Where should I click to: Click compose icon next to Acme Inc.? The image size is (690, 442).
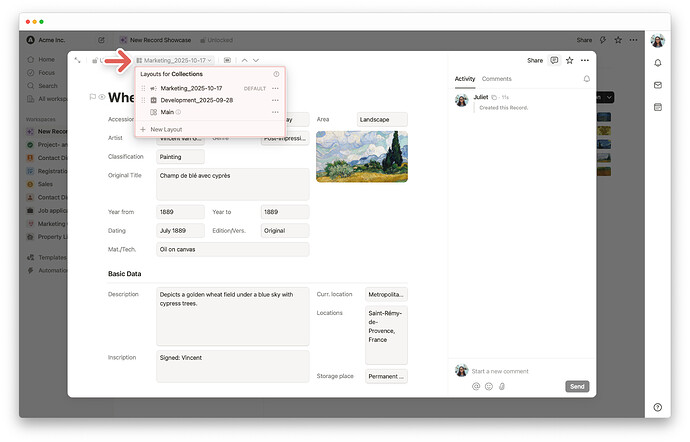101,40
